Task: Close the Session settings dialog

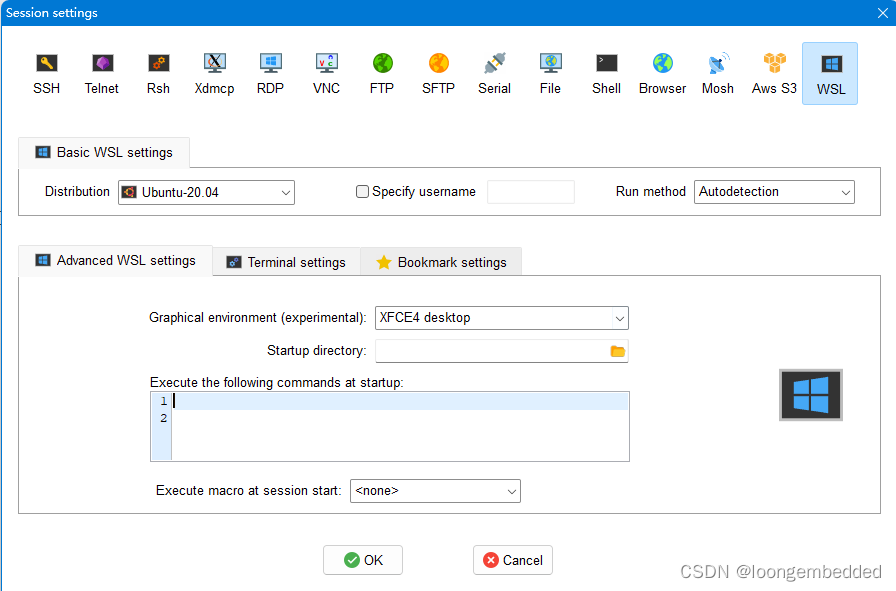Action: point(882,13)
